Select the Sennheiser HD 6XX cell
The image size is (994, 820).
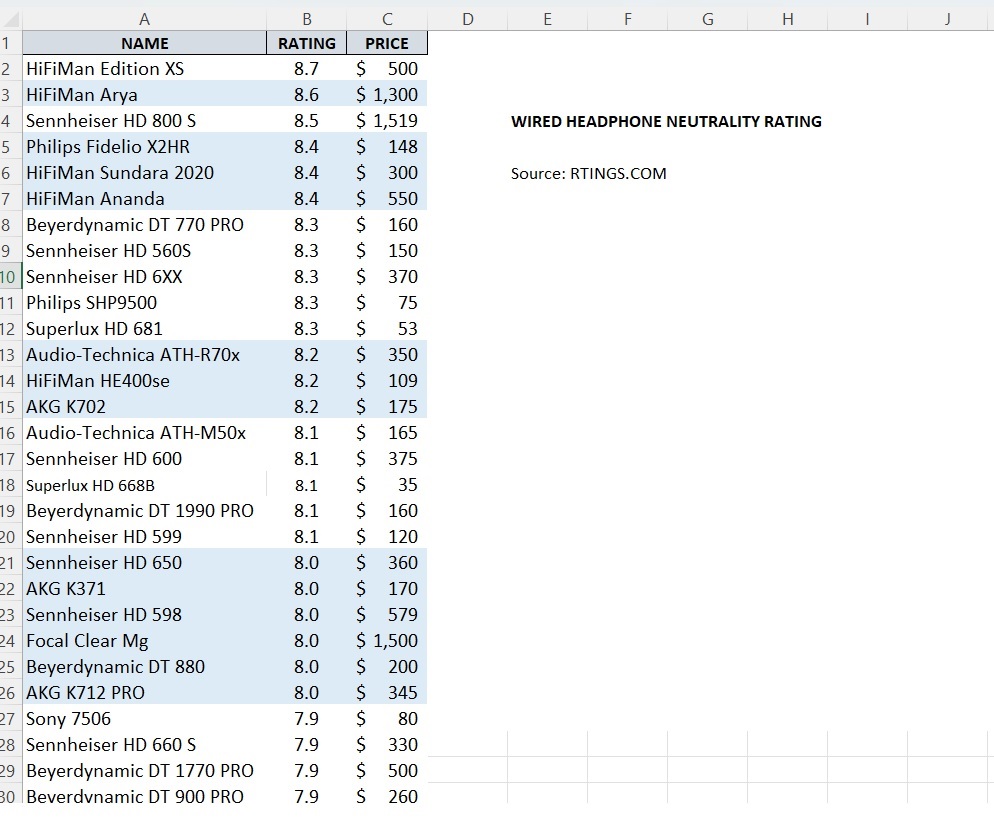(x=145, y=276)
